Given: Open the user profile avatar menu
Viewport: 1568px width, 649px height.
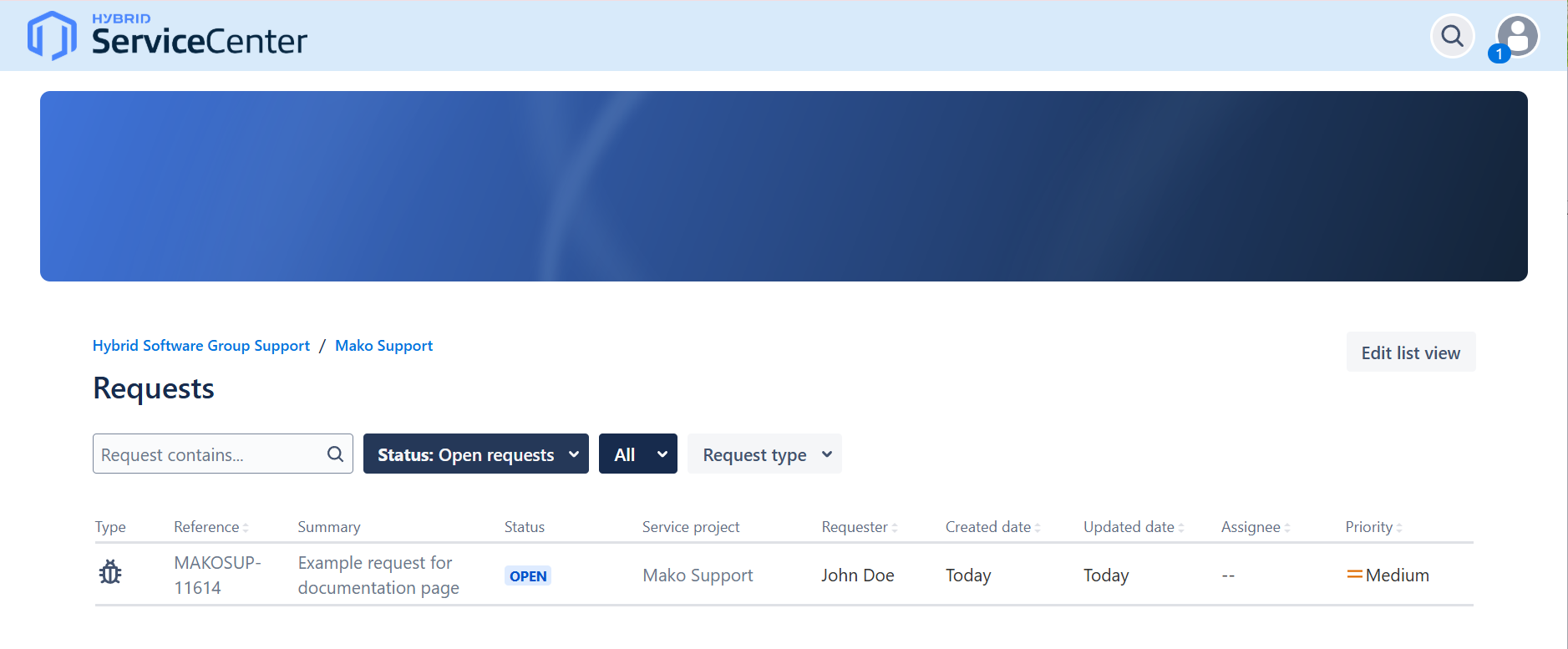Looking at the screenshot, I should [x=1517, y=36].
